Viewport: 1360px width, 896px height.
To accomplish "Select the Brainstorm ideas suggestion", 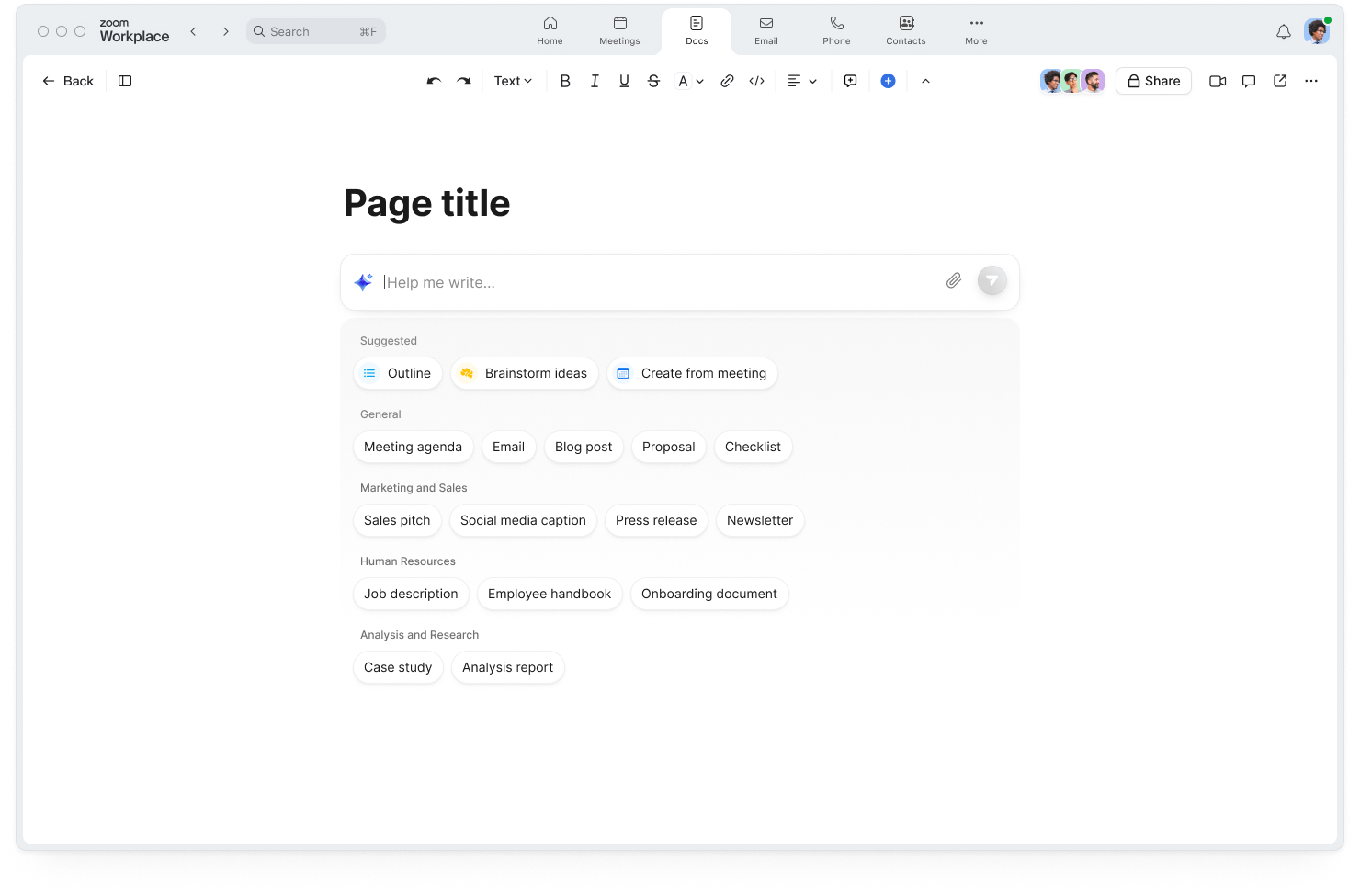I will coord(524,373).
